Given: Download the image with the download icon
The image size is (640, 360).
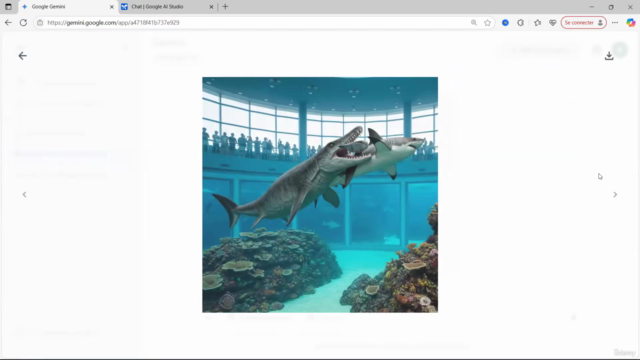Looking at the screenshot, I should pos(609,56).
